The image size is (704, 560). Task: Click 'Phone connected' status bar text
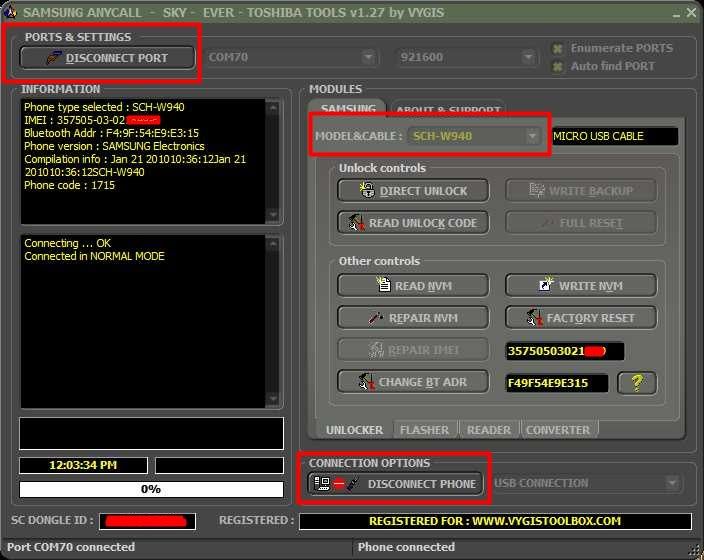(406, 547)
